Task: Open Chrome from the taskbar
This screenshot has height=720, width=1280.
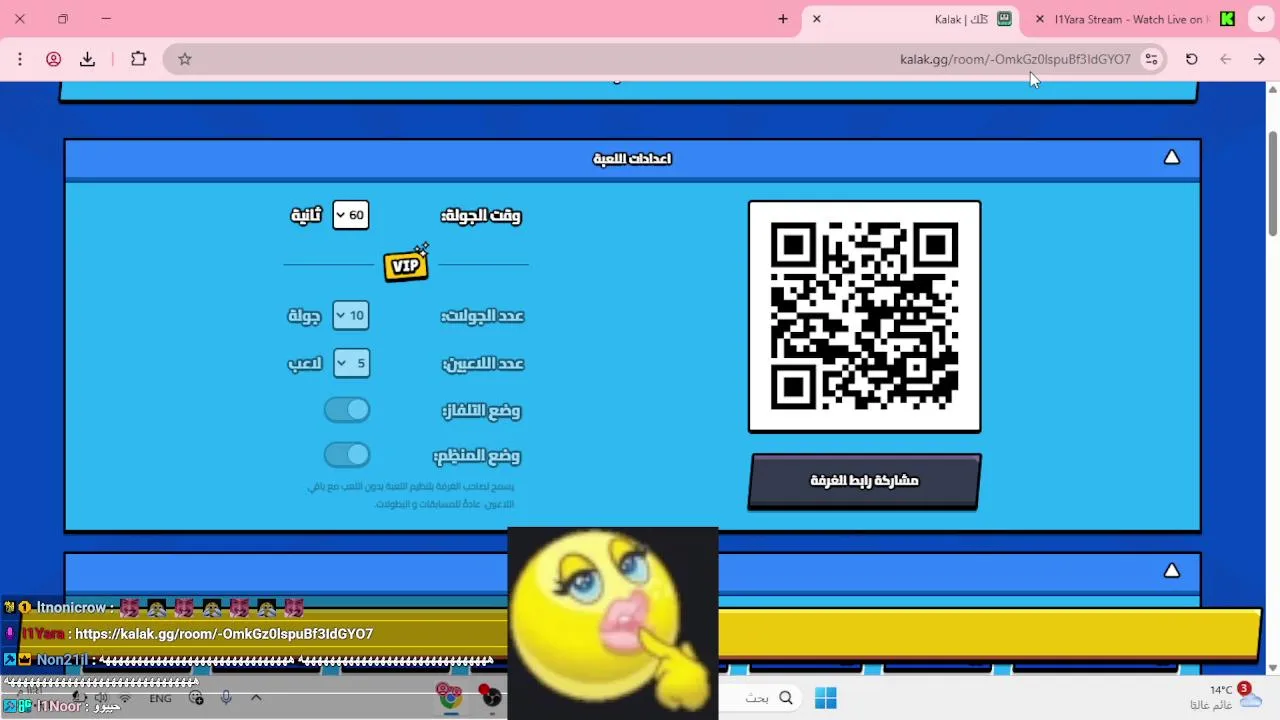Action: [450, 697]
